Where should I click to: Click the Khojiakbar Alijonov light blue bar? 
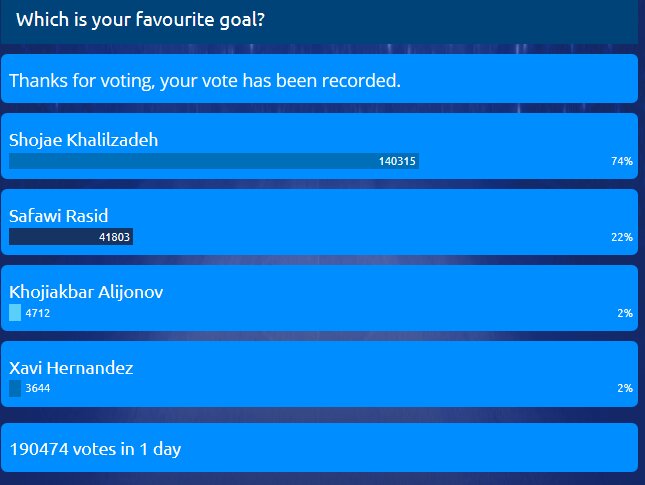[15, 313]
